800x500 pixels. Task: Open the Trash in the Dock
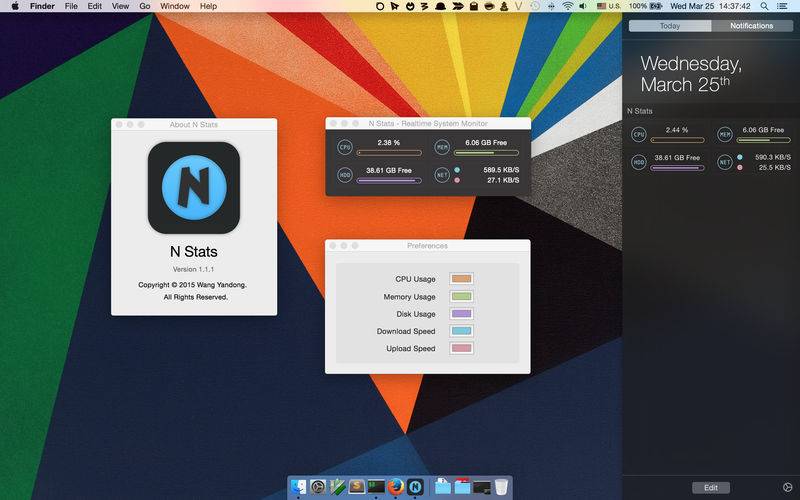click(501, 487)
